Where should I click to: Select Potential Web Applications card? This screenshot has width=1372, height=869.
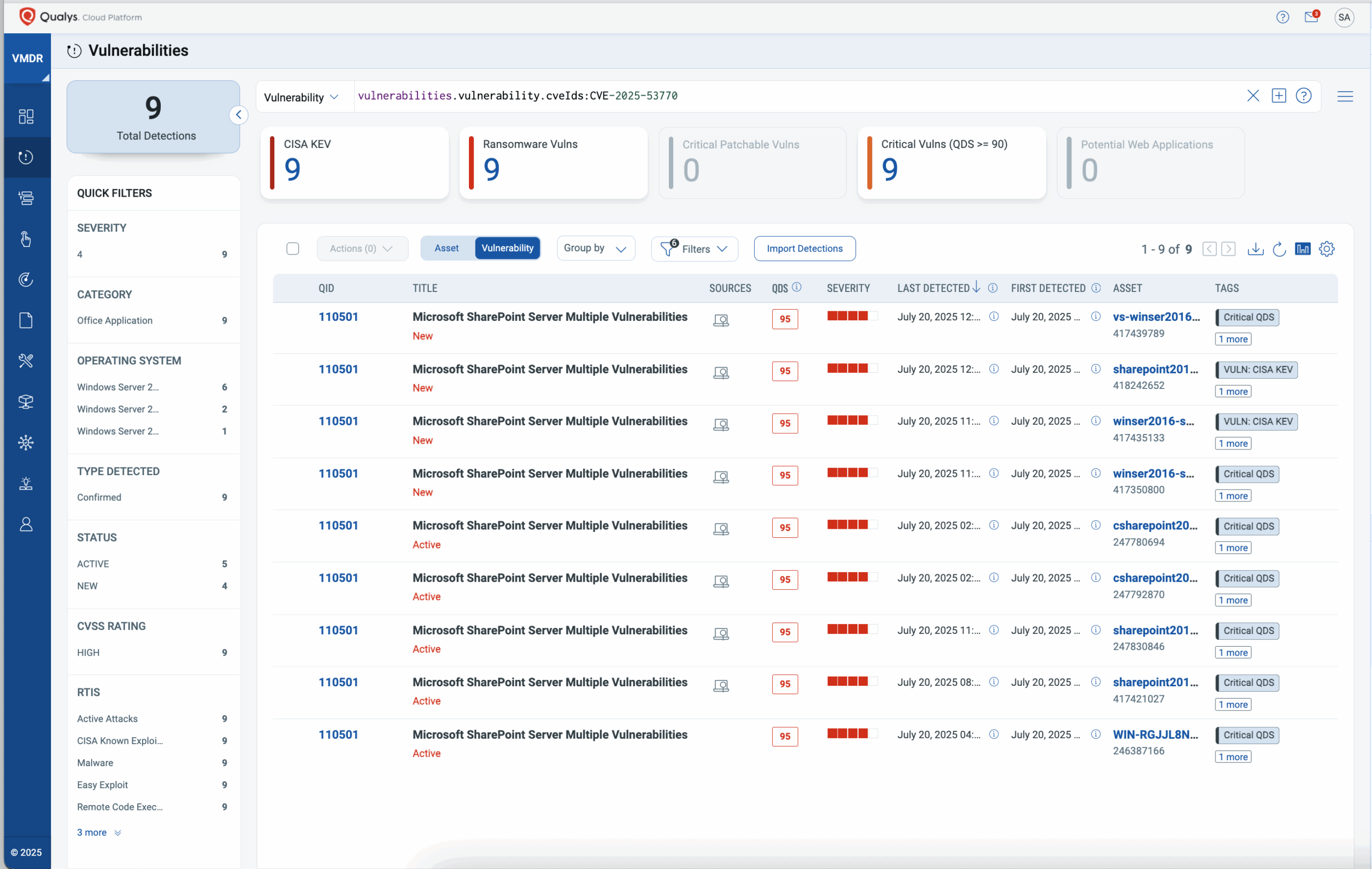point(1150,163)
